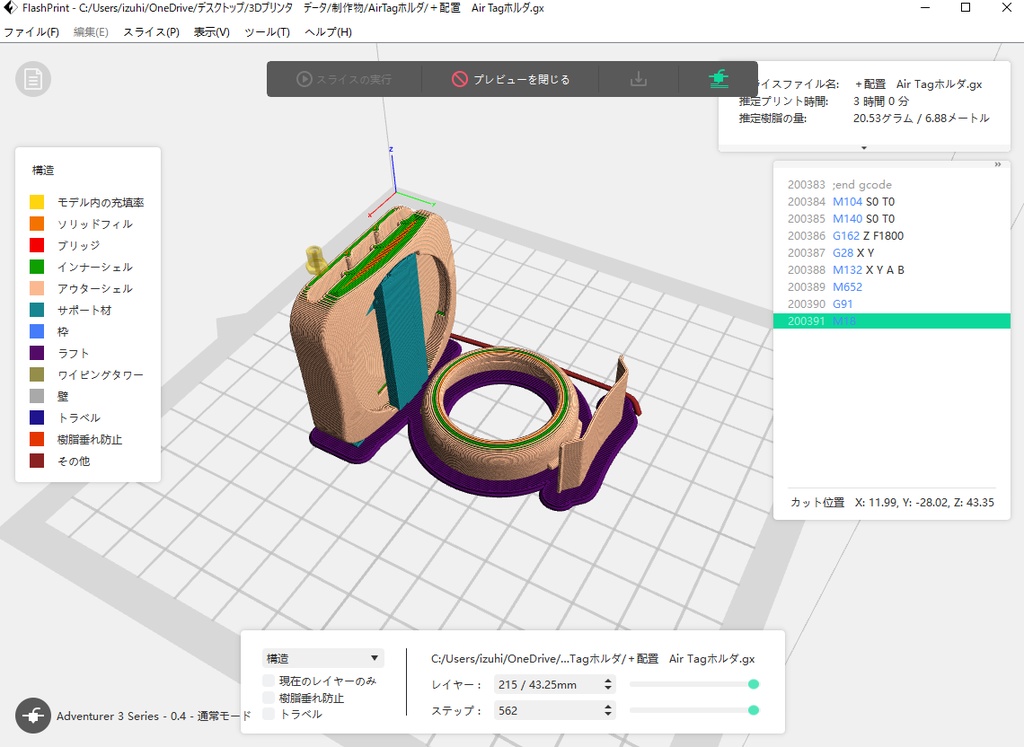
Task: Click the 推定樹脂の量 value 20.53グラム
Action: tap(921, 118)
